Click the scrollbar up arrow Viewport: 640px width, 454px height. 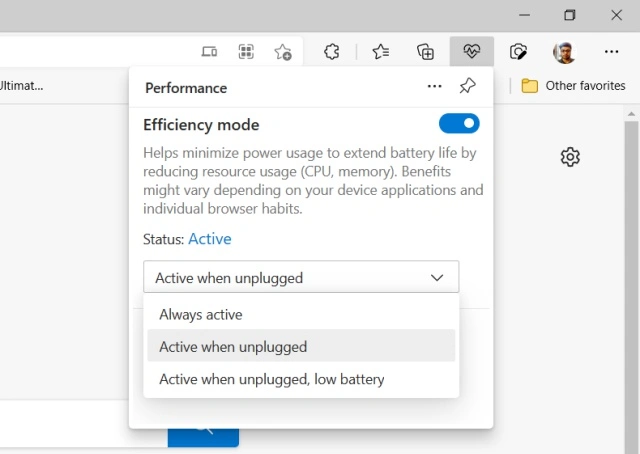click(631, 114)
